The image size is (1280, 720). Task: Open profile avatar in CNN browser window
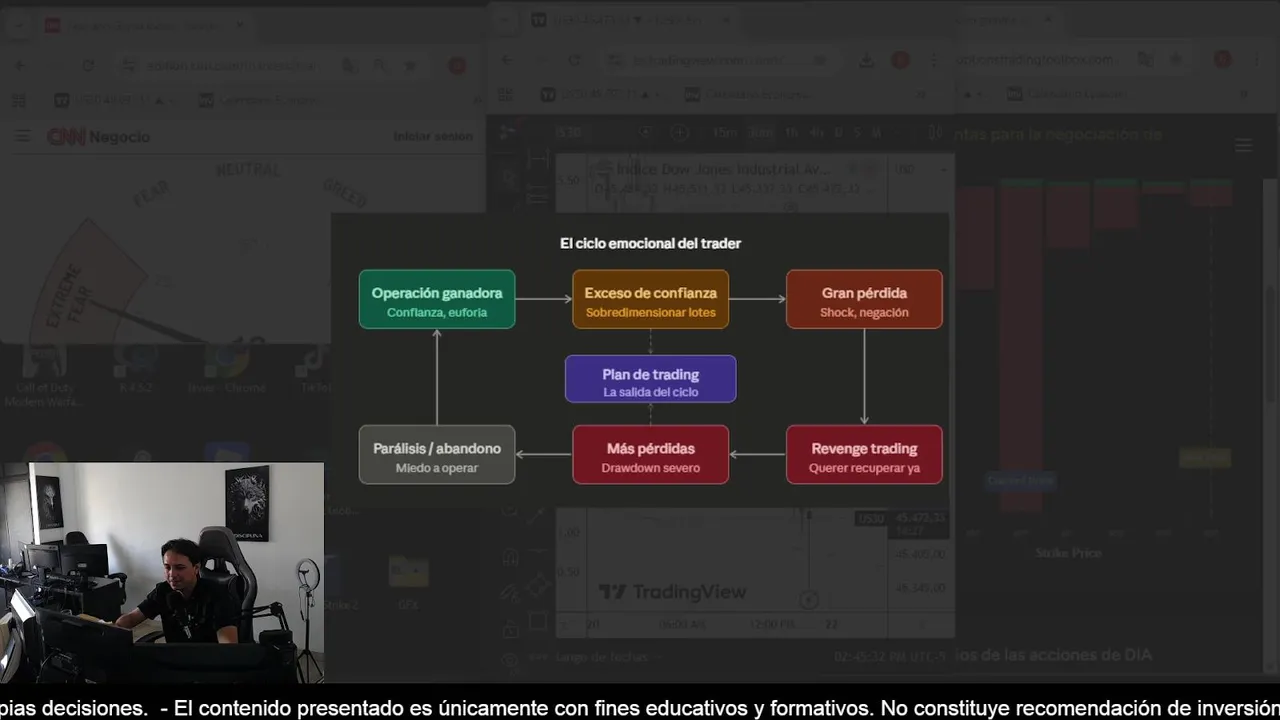(x=457, y=66)
